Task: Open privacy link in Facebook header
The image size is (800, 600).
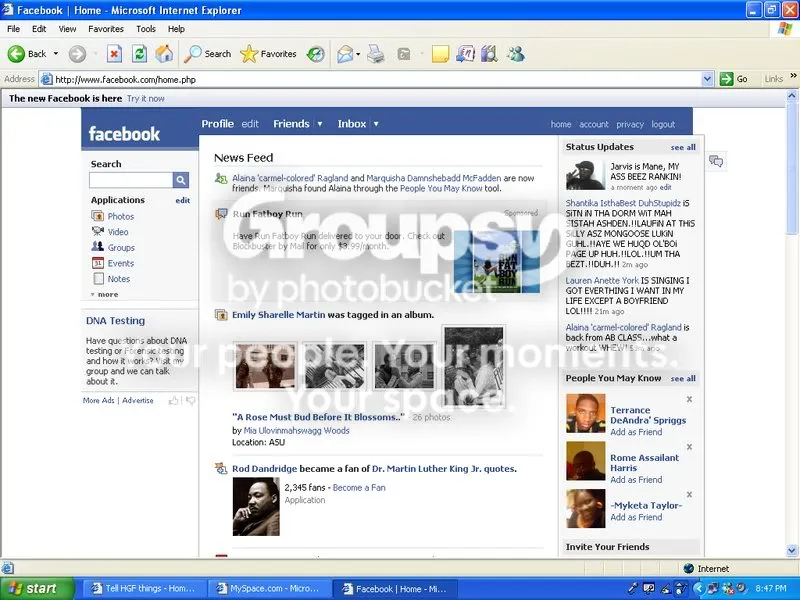Action: pyautogui.click(x=630, y=124)
